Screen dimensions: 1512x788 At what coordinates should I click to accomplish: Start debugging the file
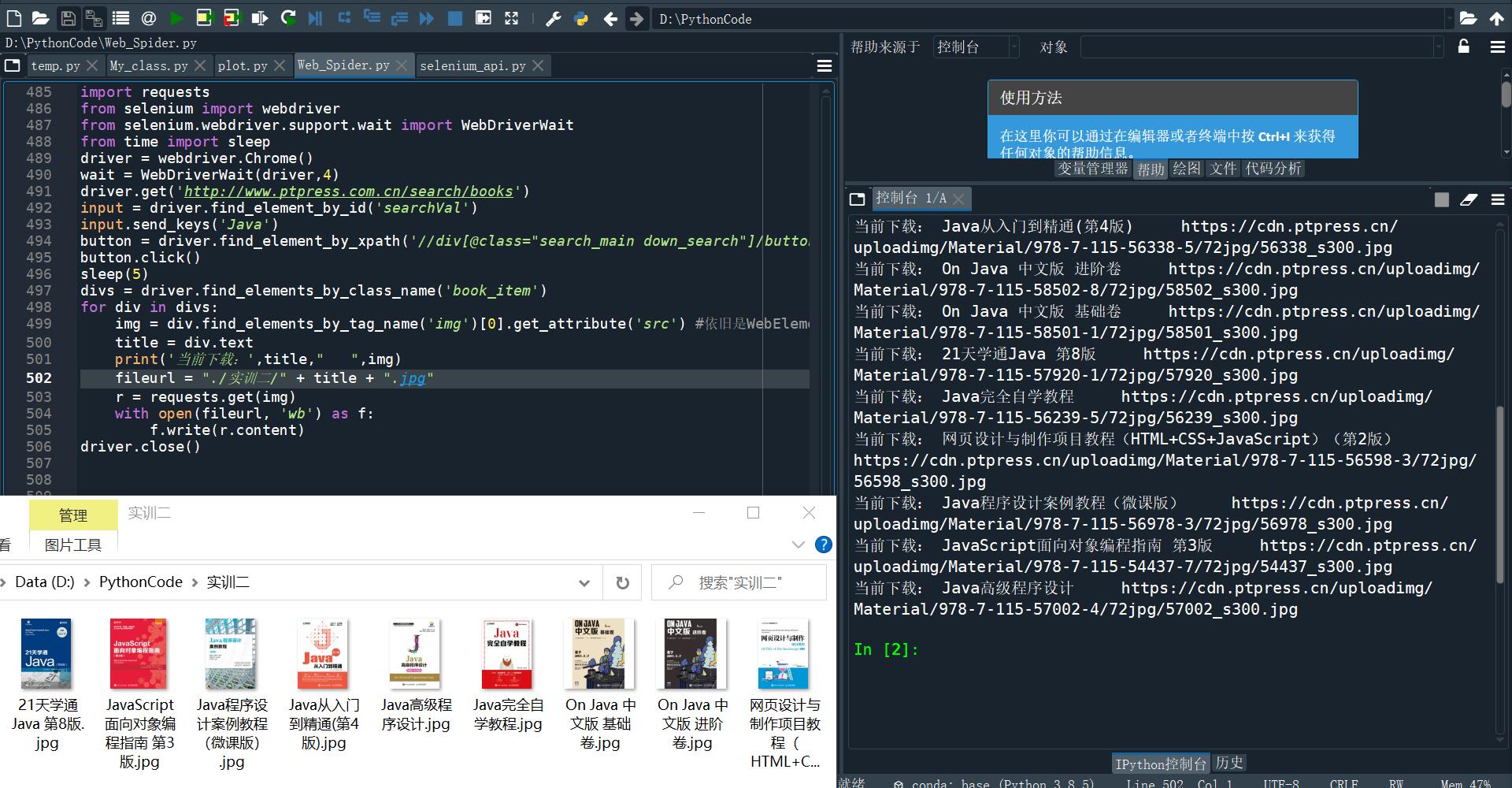point(315,18)
